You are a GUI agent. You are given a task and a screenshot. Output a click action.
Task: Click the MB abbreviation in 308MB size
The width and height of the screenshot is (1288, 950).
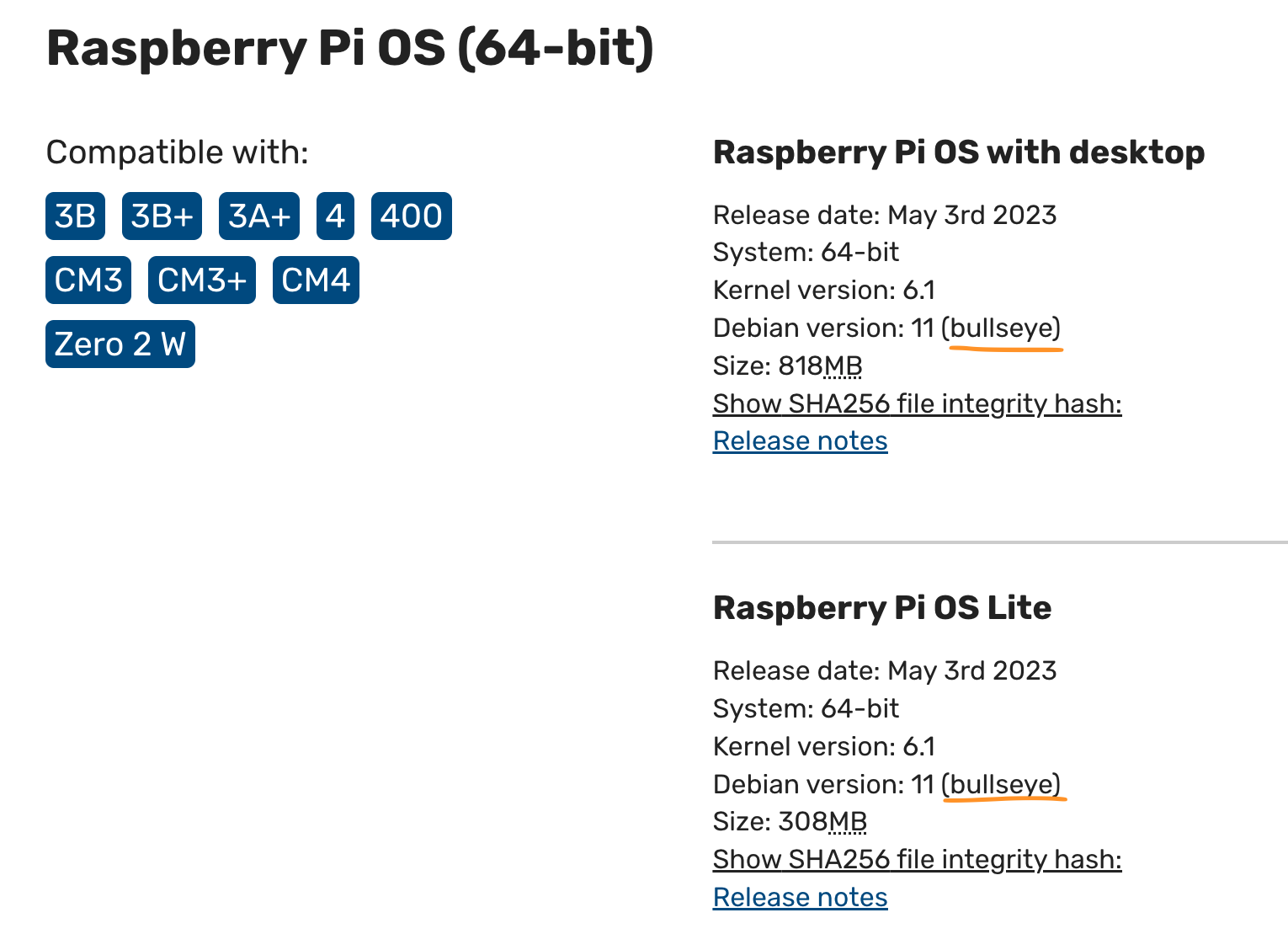coord(847,822)
